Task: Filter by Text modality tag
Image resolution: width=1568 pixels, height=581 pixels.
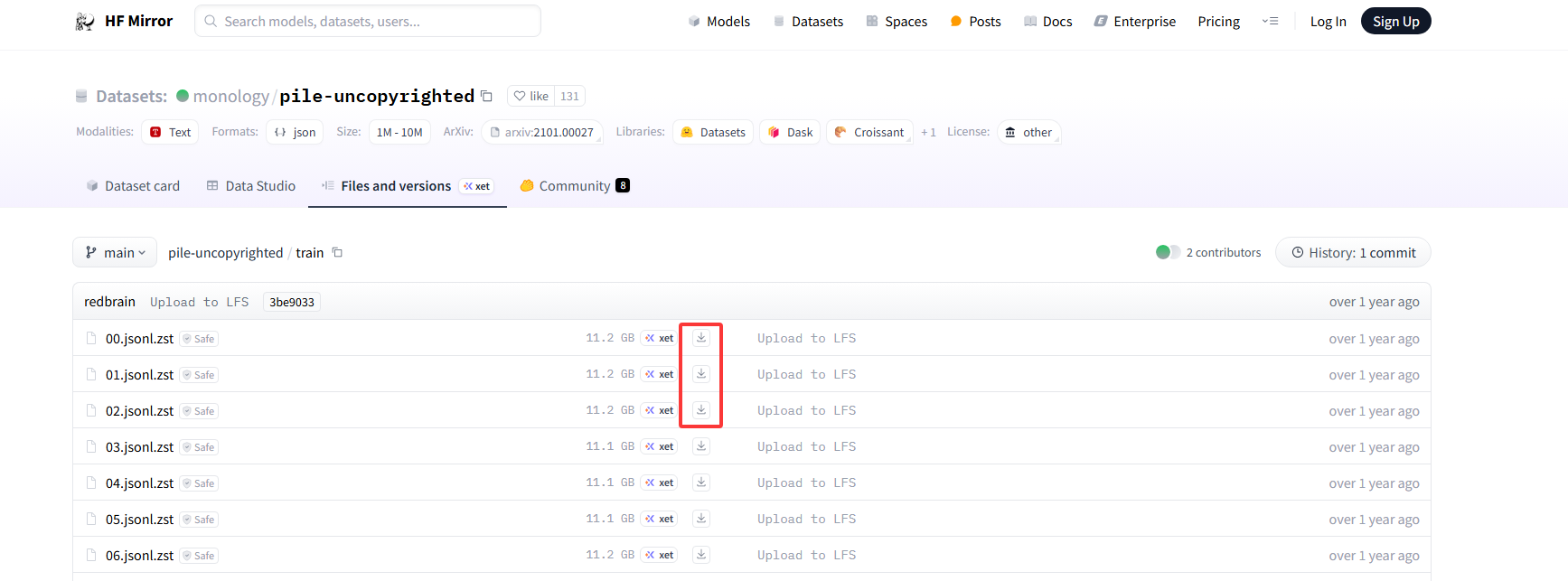Action: tap(170, 132)
